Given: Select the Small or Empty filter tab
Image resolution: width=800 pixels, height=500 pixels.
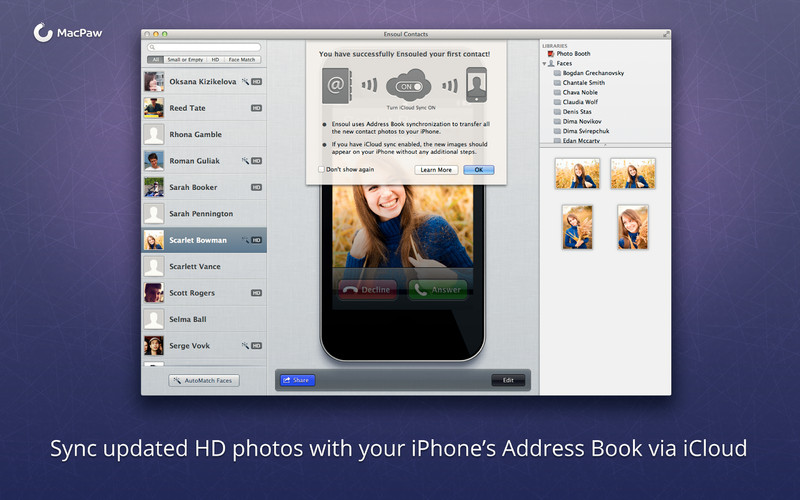Looking at the screenshot, I should [x=185, y=60].
